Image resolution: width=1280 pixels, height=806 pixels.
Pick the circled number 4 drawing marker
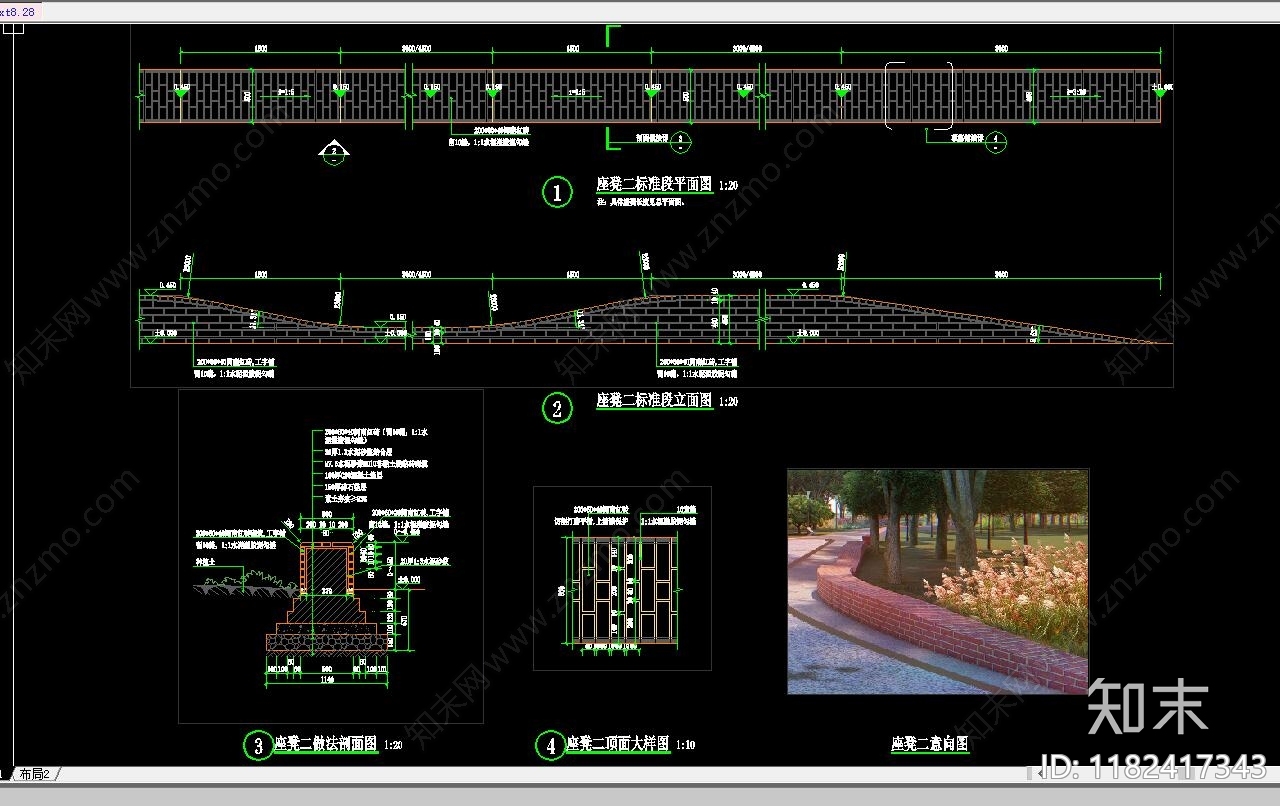[550, 745]
